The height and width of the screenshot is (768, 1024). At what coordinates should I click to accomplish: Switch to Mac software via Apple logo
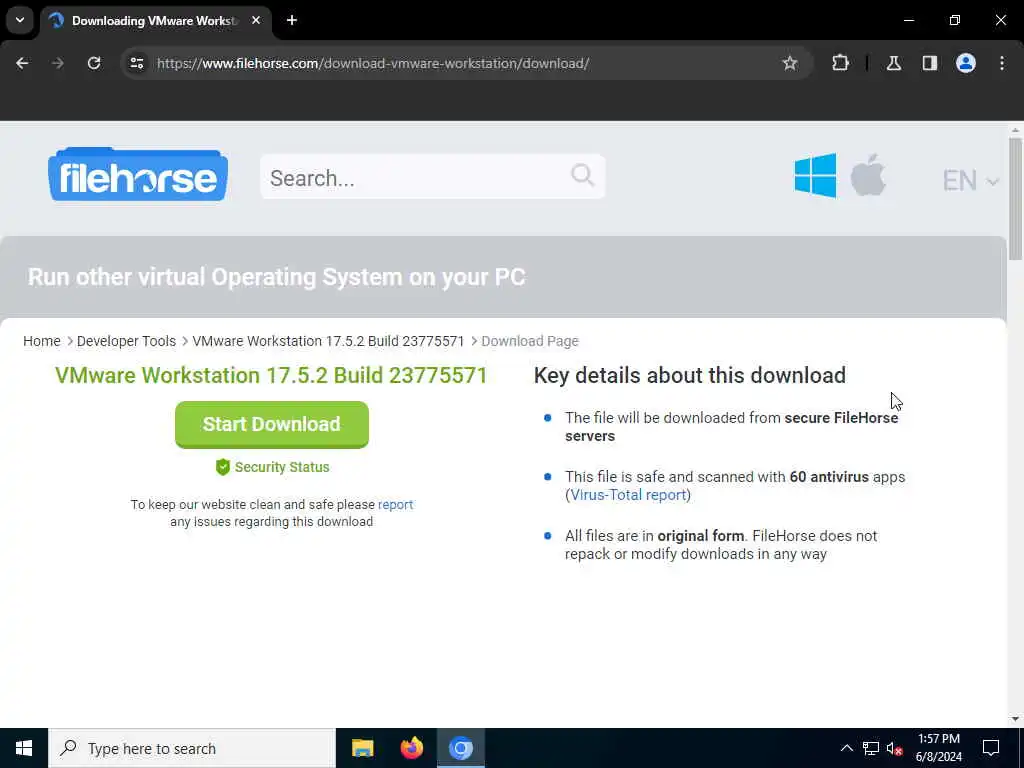[x=868, y=175]
